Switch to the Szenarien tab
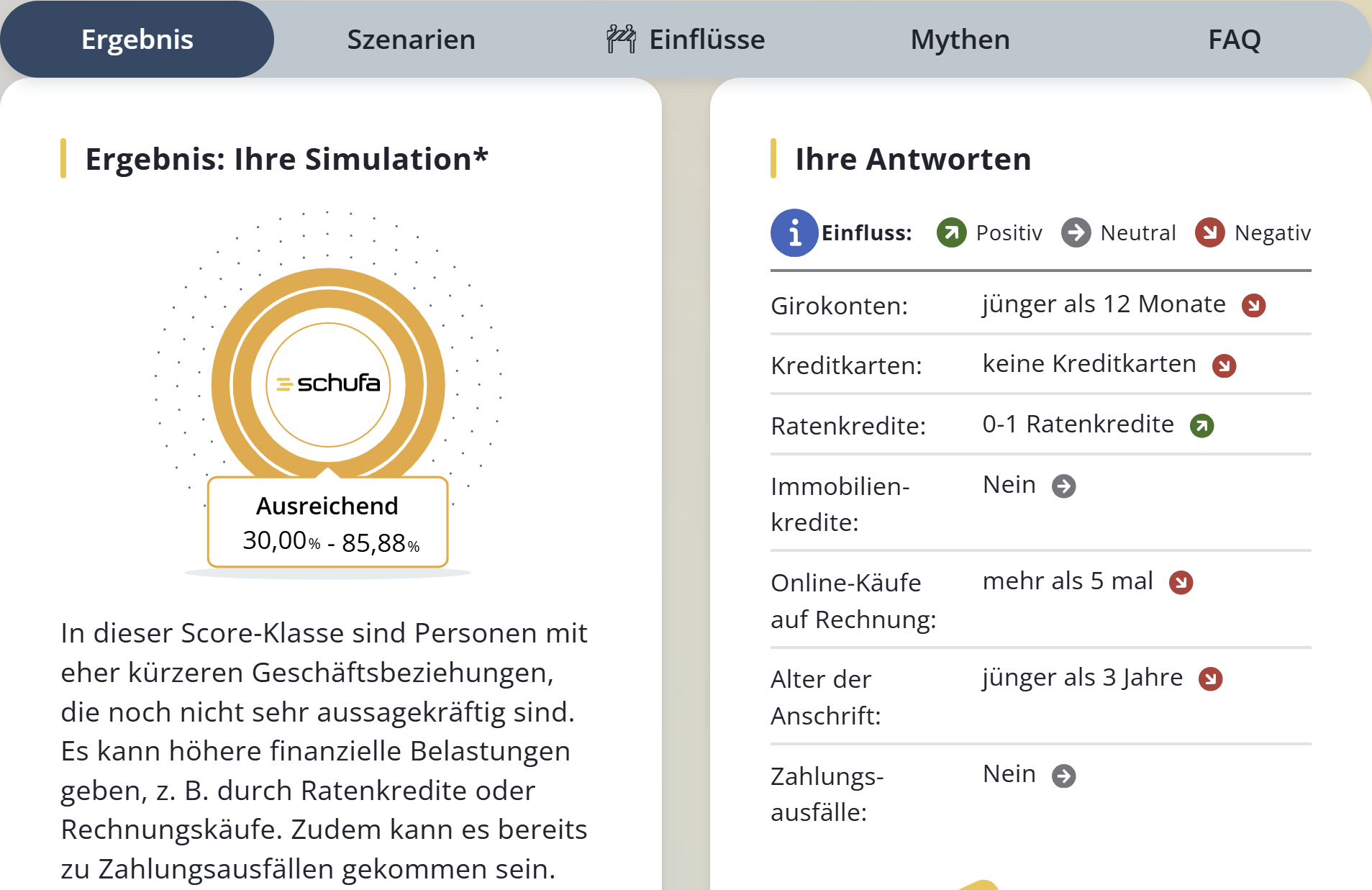 point(411,40)
